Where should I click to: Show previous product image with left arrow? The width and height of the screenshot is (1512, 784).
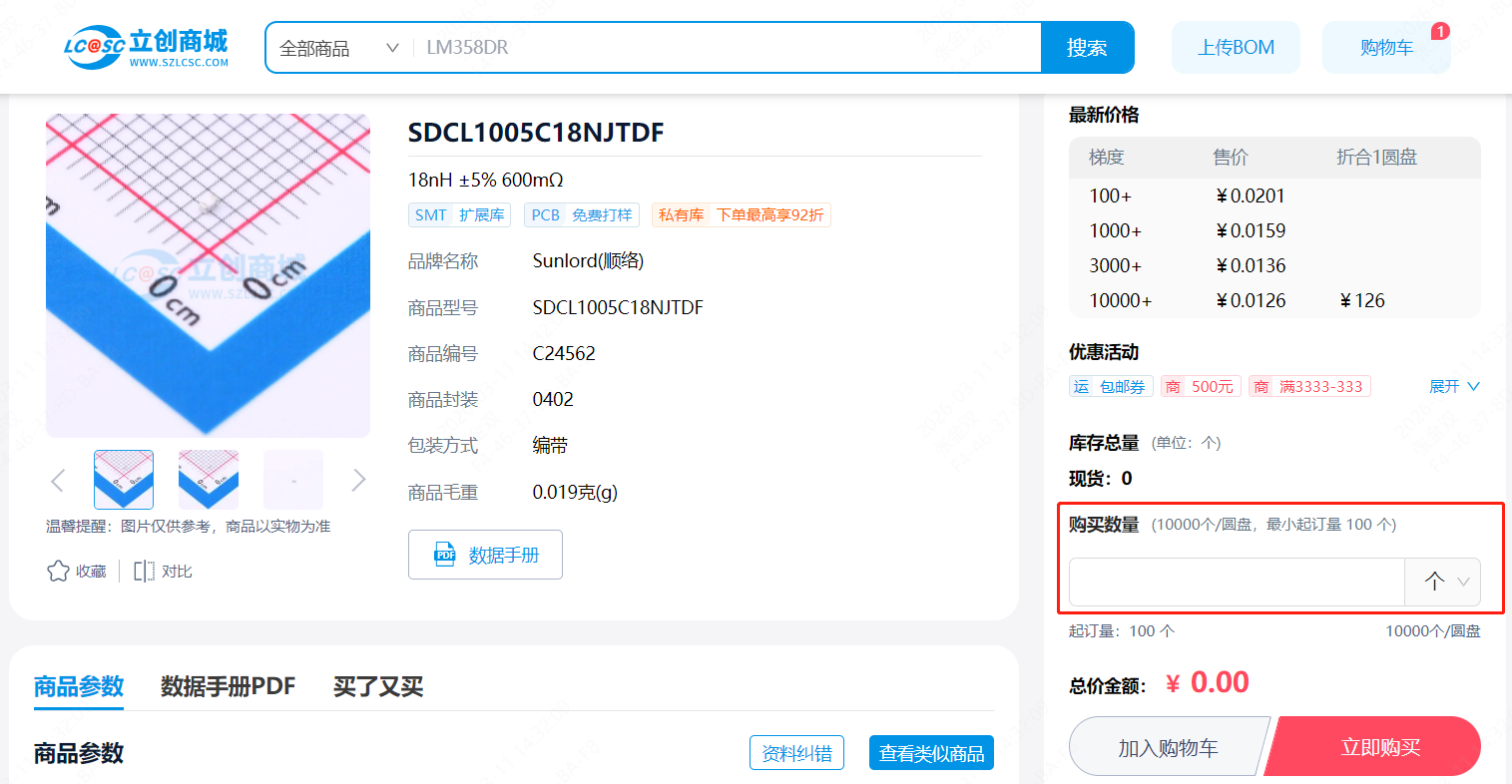tap(58, 481)
